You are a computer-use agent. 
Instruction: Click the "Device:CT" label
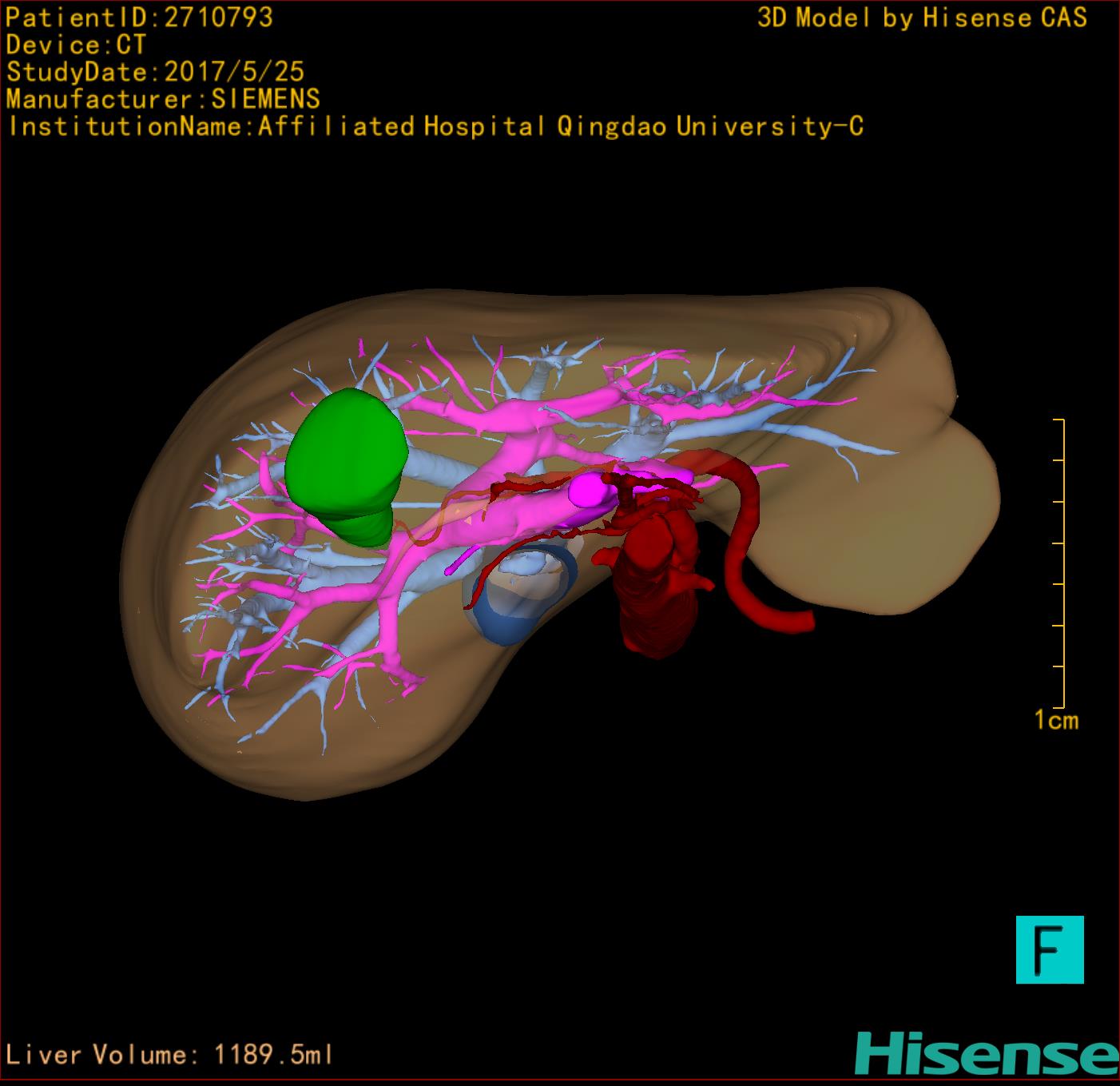coord(76,45)
